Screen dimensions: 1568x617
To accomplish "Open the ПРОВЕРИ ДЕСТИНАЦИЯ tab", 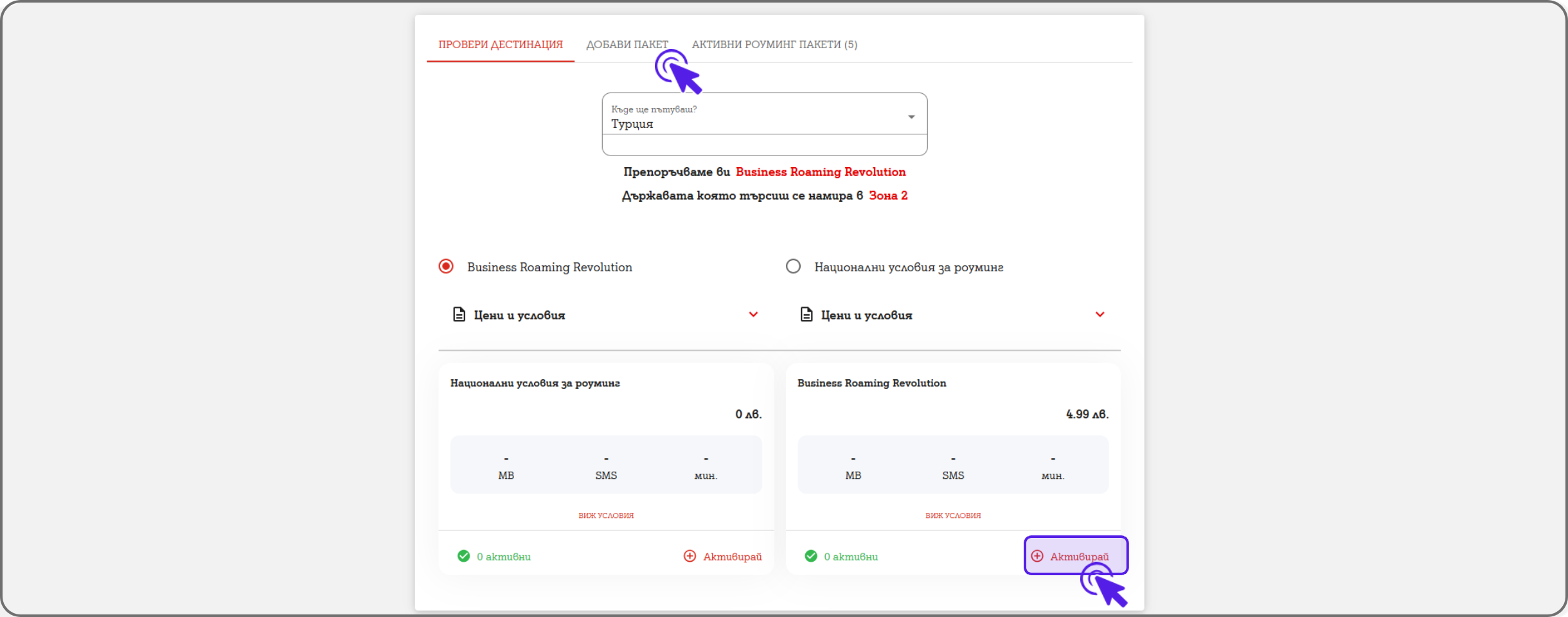I will tap(501, 44).
